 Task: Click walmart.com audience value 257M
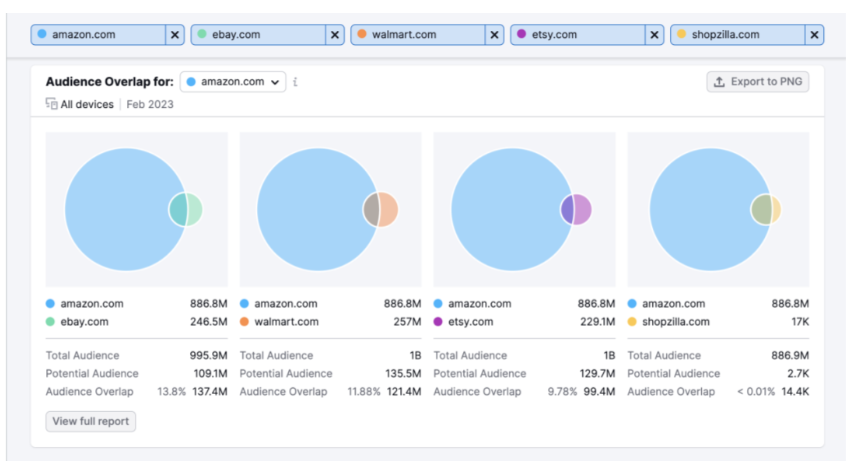pos(407,322)
